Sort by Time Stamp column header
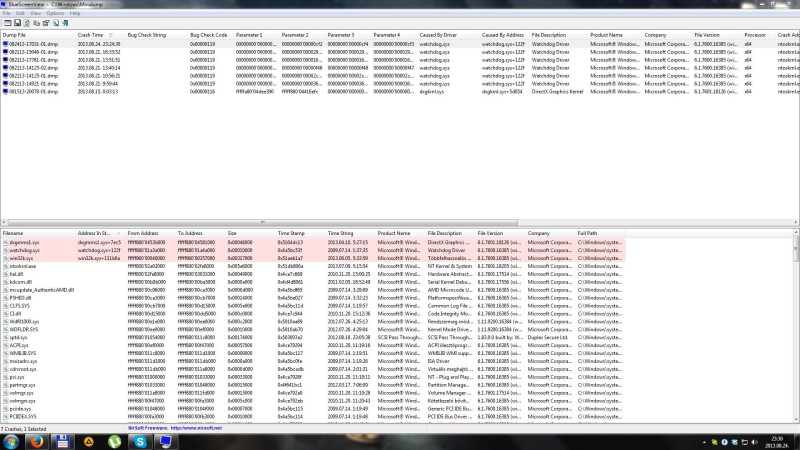This screenshot has width=800, height=450. [x=300, y=233]
